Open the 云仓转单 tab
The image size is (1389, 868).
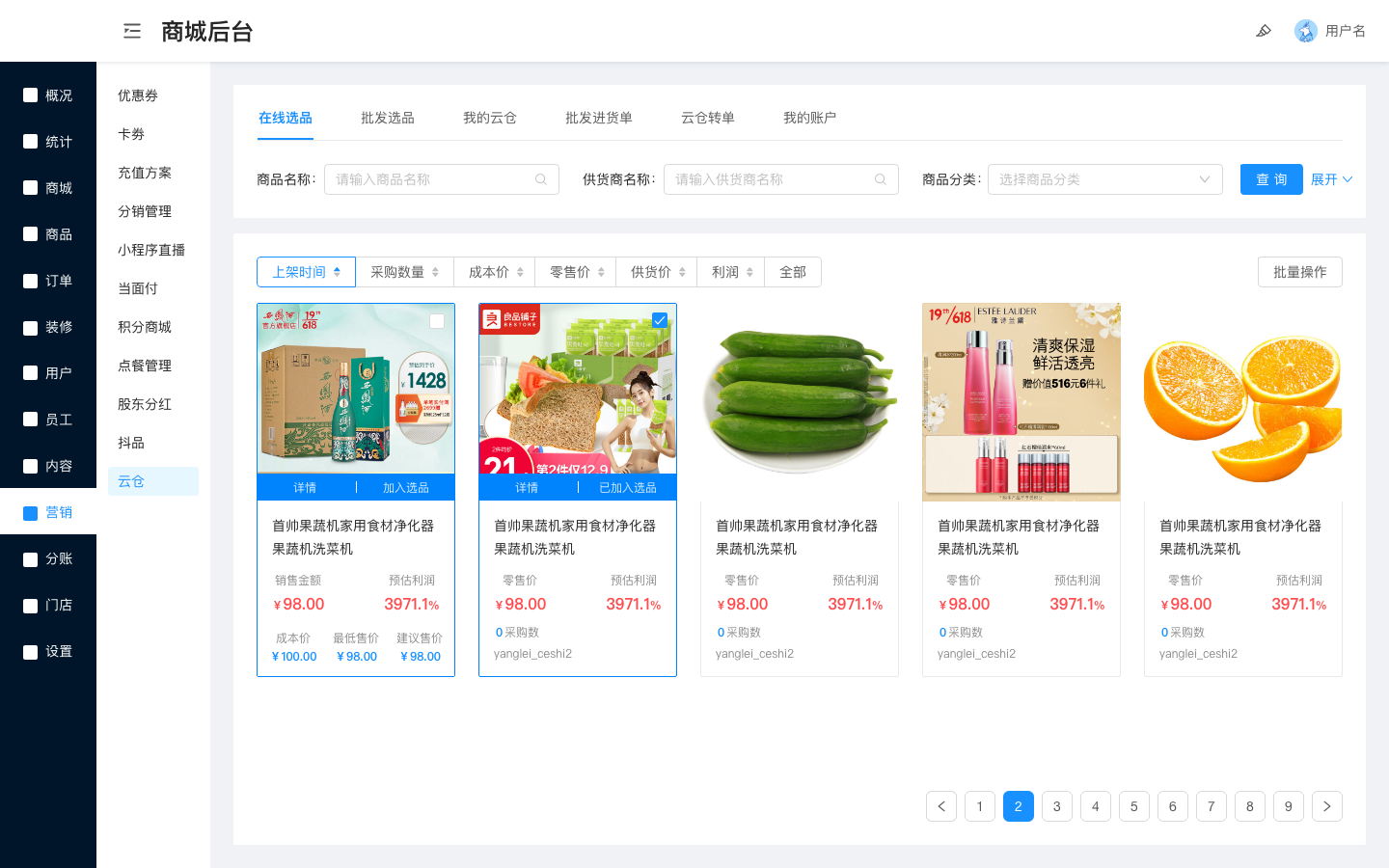(x=708, y=118)
